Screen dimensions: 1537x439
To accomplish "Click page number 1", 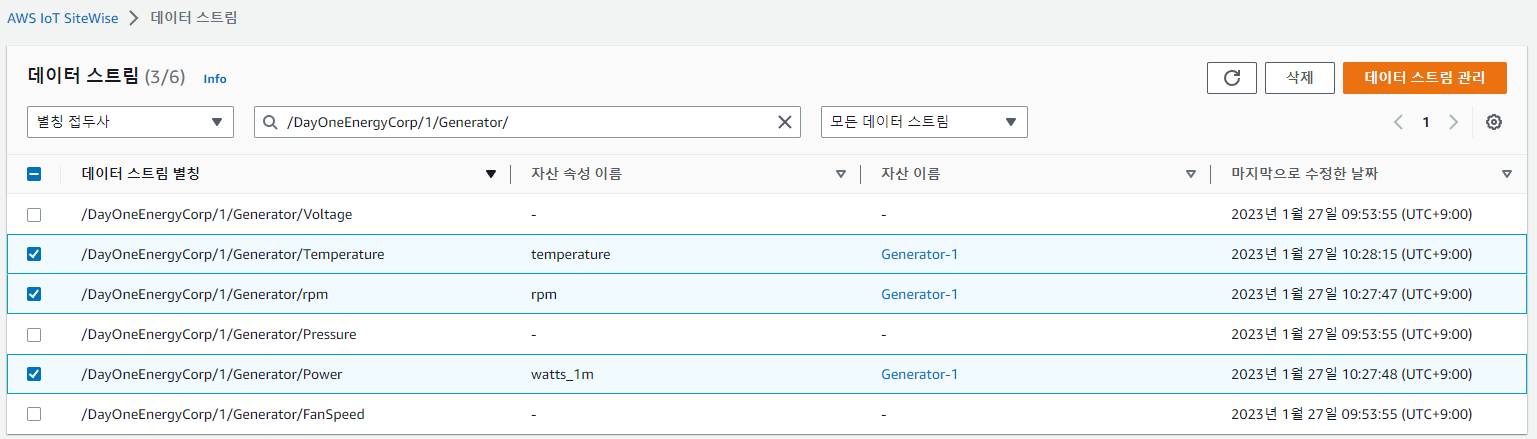I will [1426, 122].
